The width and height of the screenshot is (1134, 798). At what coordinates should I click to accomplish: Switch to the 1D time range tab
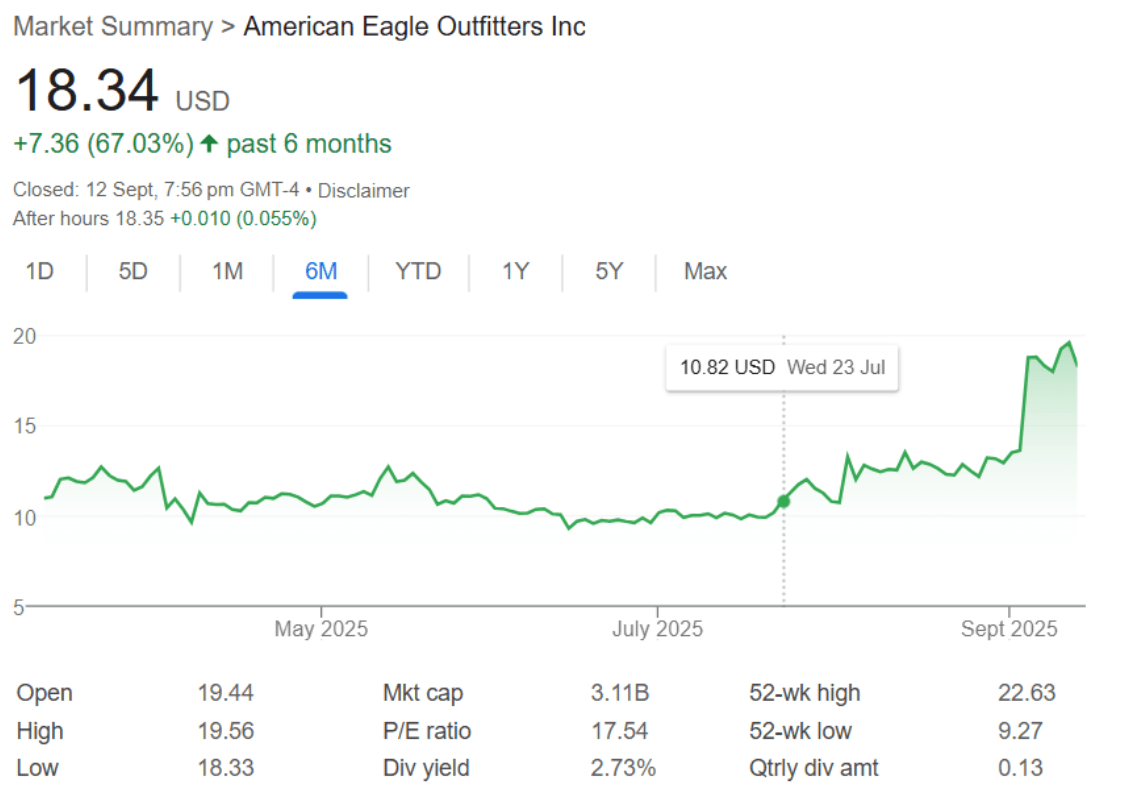[39, 271]
